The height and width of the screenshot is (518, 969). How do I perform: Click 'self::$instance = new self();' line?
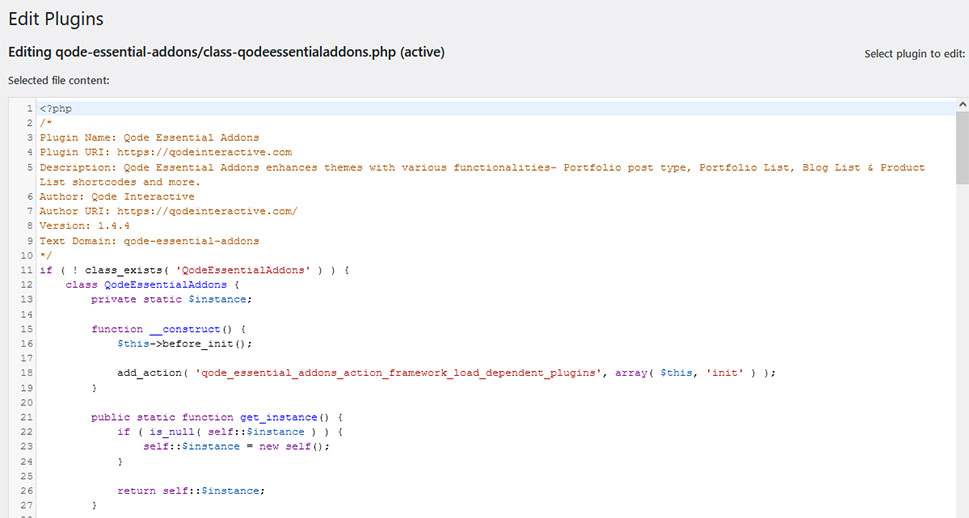[237, 446]
